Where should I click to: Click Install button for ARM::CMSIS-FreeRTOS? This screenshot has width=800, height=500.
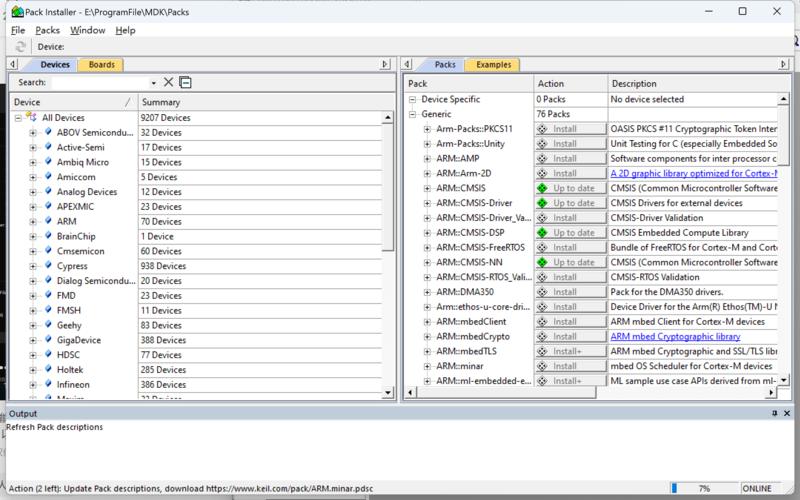click(x=571, y=247)
